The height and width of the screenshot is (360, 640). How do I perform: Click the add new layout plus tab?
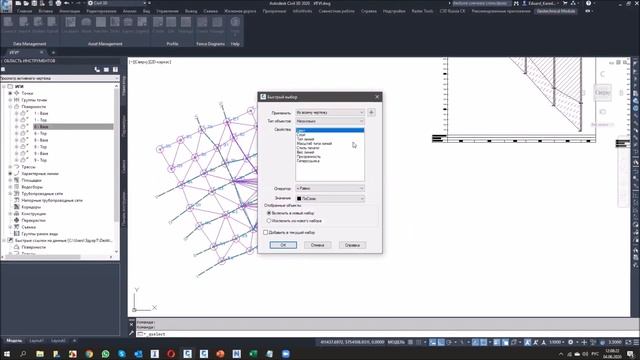pyautogui.click(x=74, y=340)
